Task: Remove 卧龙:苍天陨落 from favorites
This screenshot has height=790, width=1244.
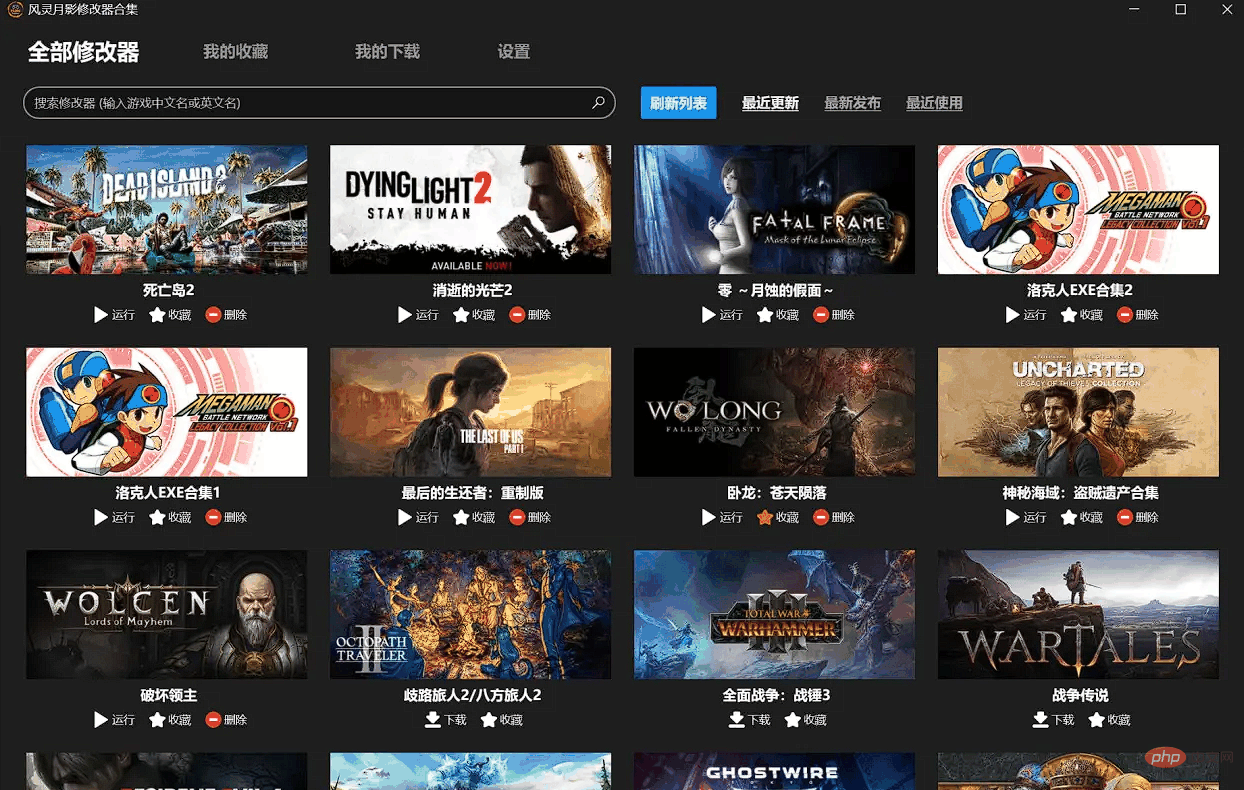Action: (x=777, y=518)
